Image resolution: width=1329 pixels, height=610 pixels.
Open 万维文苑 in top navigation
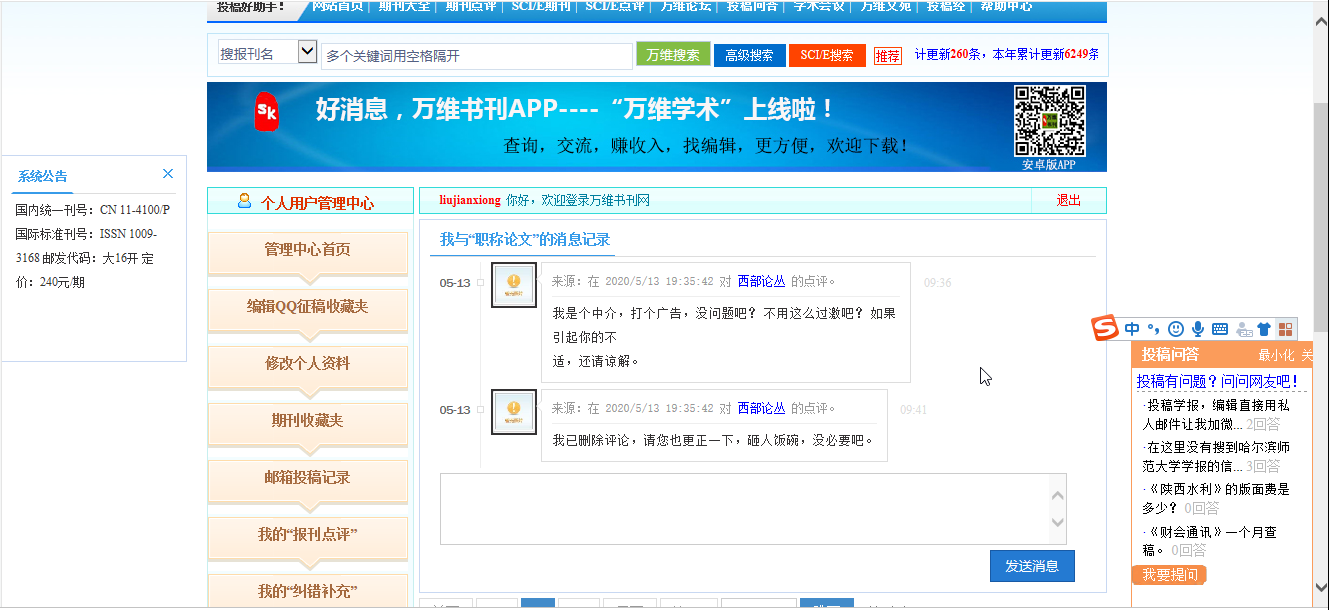pos(886,6)
